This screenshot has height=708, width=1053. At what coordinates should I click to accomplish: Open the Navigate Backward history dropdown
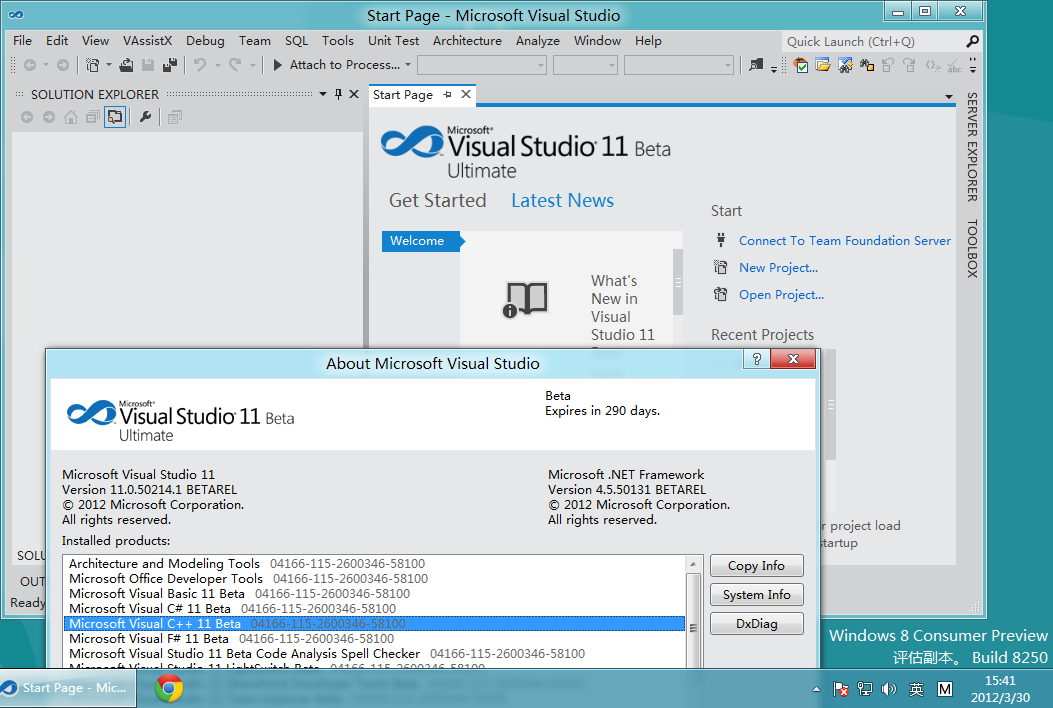click(46, 65)
